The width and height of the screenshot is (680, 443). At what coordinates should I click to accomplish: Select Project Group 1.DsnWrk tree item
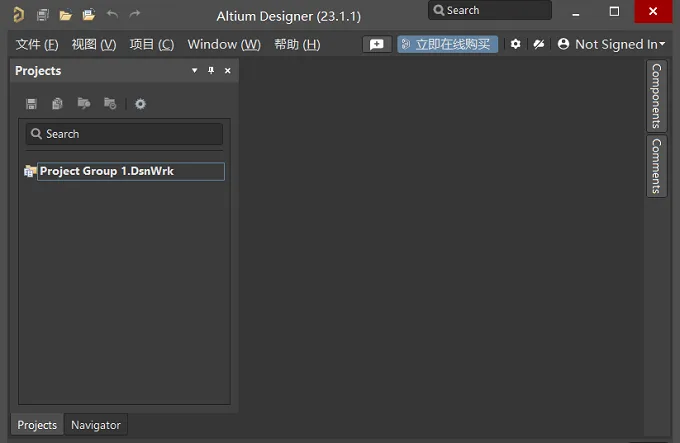(x=131, y=171)
